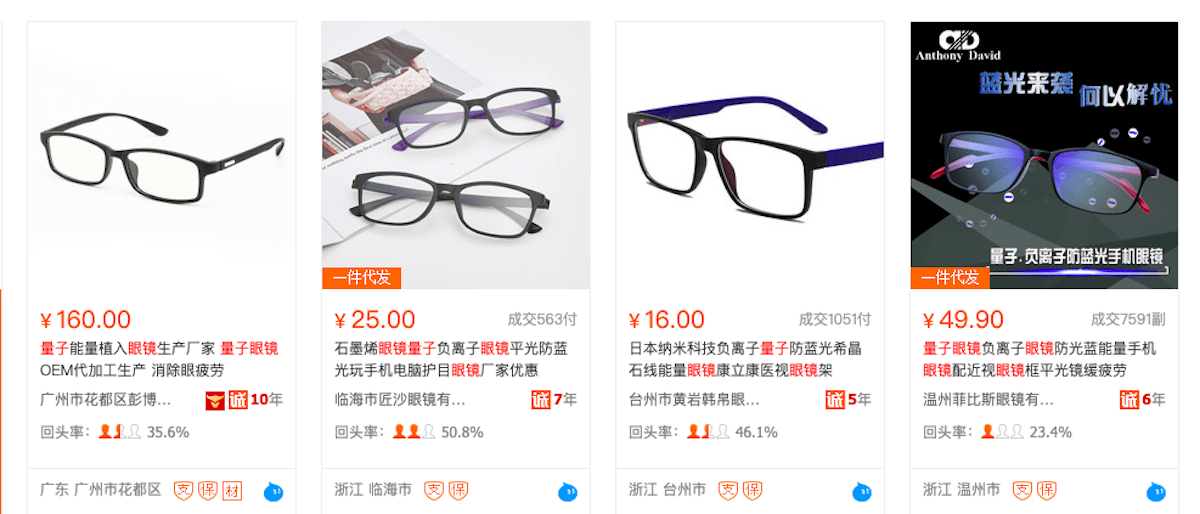Open chat icon for Wenzhou seller
1200x514 pixels.
tap(1156, 491)
